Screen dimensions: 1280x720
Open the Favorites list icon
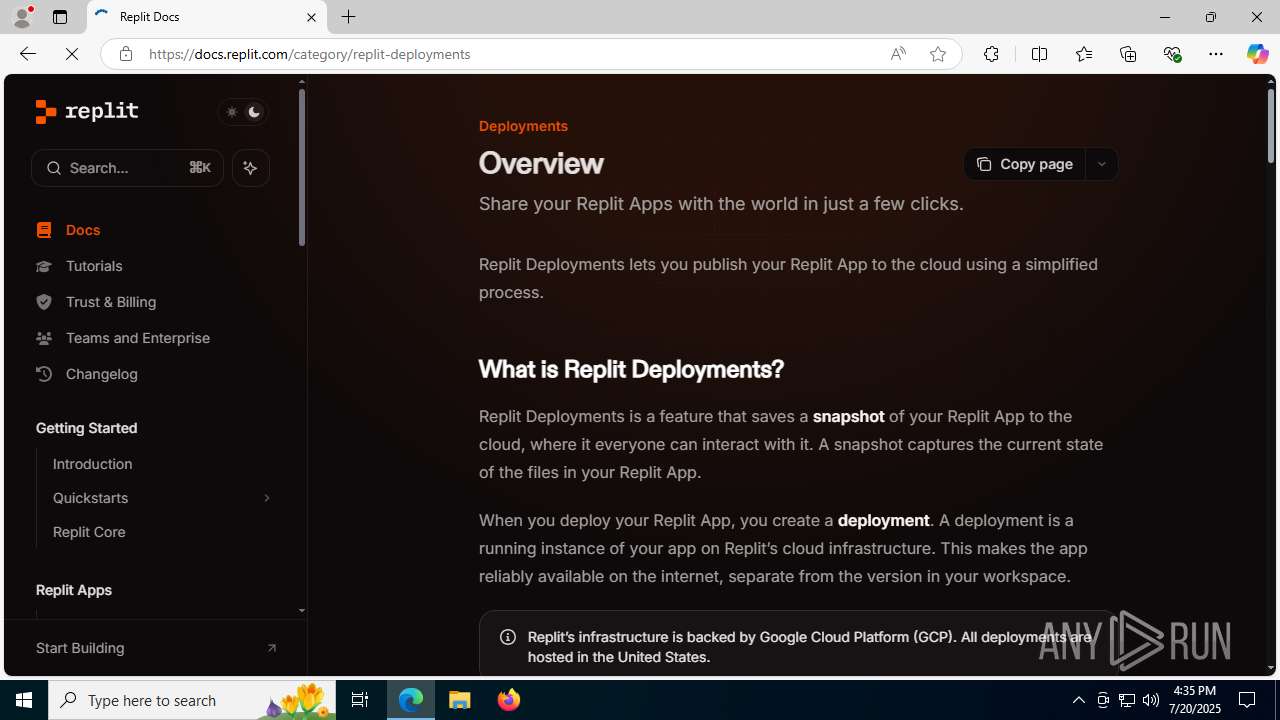1083,54
